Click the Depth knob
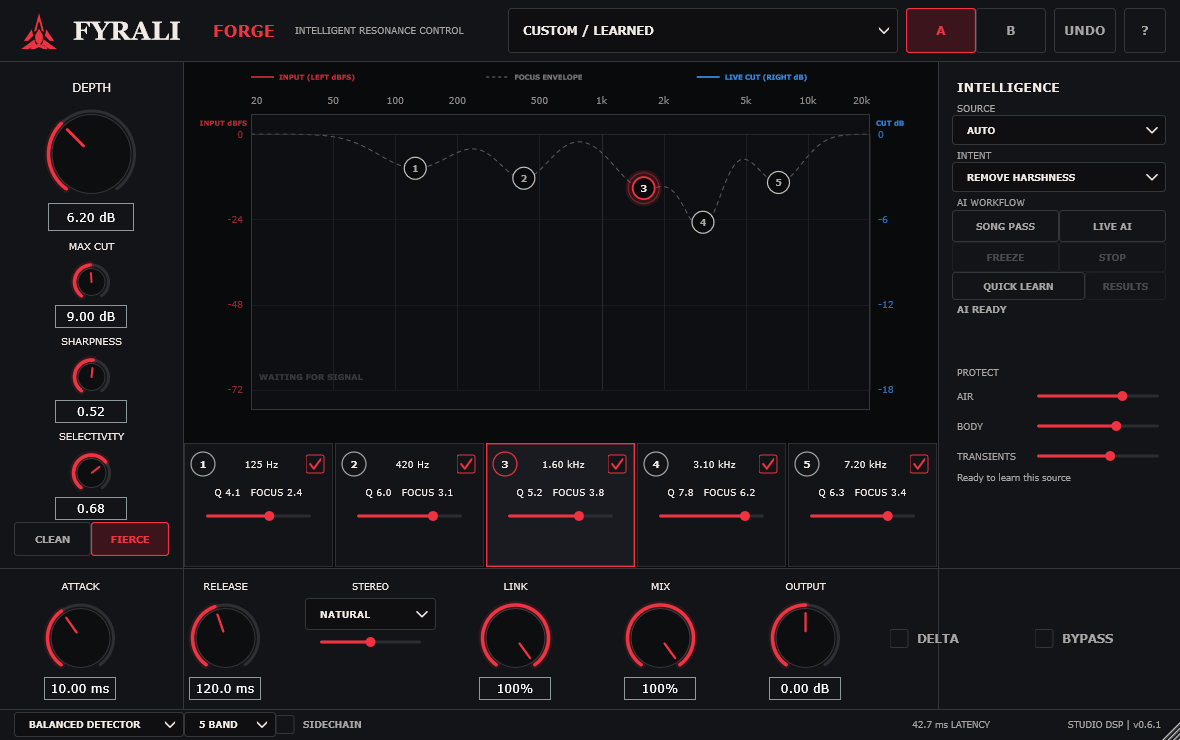Screen dimensions: 1180x740 coord(91,153)
